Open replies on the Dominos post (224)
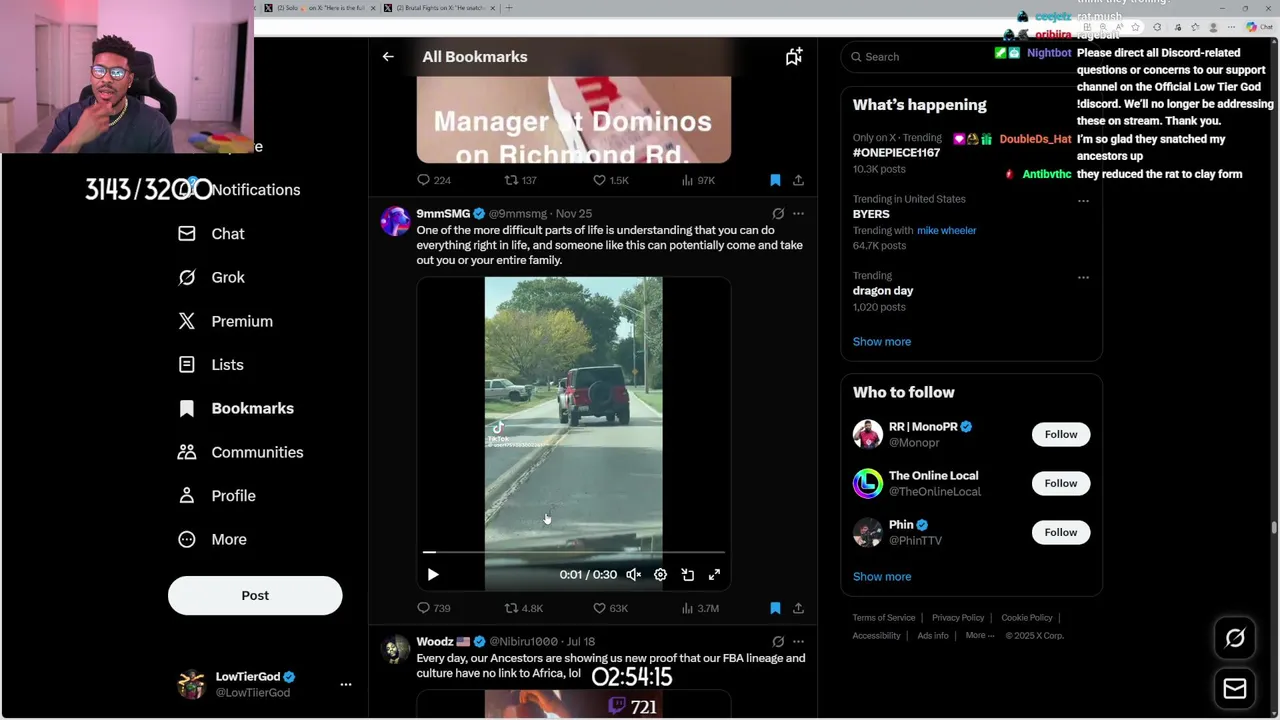The image size is (1280, 720). pos(434,180)
